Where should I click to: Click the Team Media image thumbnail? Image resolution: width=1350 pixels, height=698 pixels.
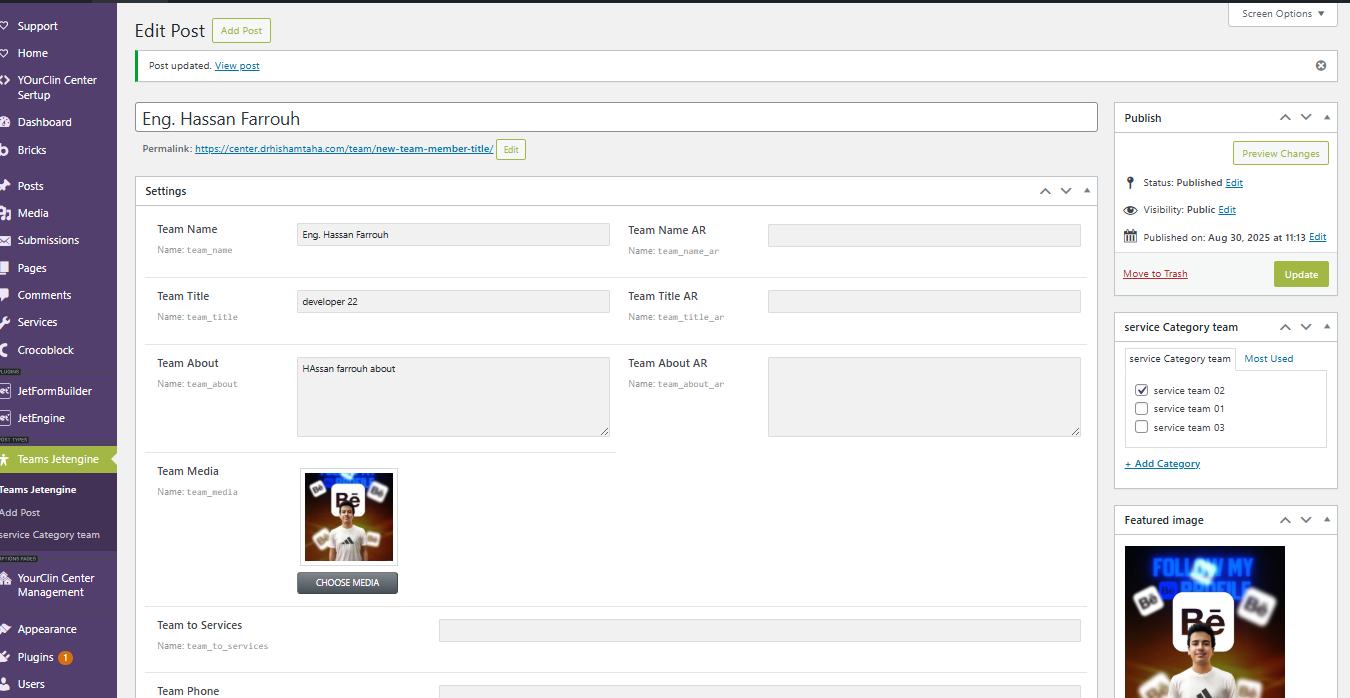pyautogui.click(x=348, y=517)
